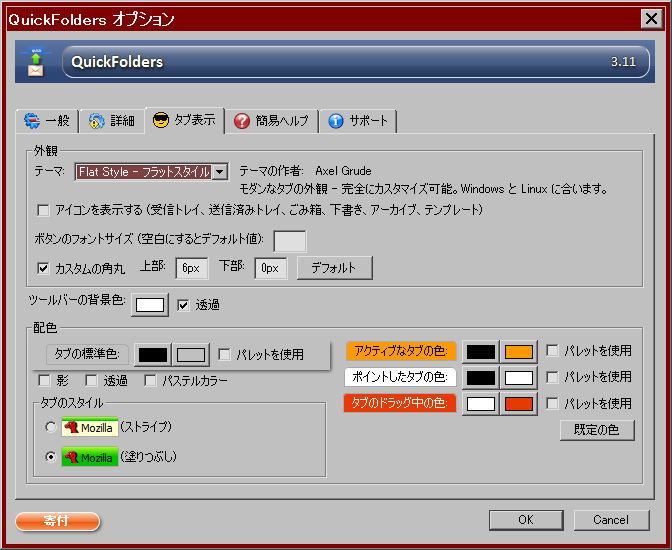The height and width of the screenshot is (550, 672).
Task: Close the QuickFolders オプション dialog
Action: (651, 18)
